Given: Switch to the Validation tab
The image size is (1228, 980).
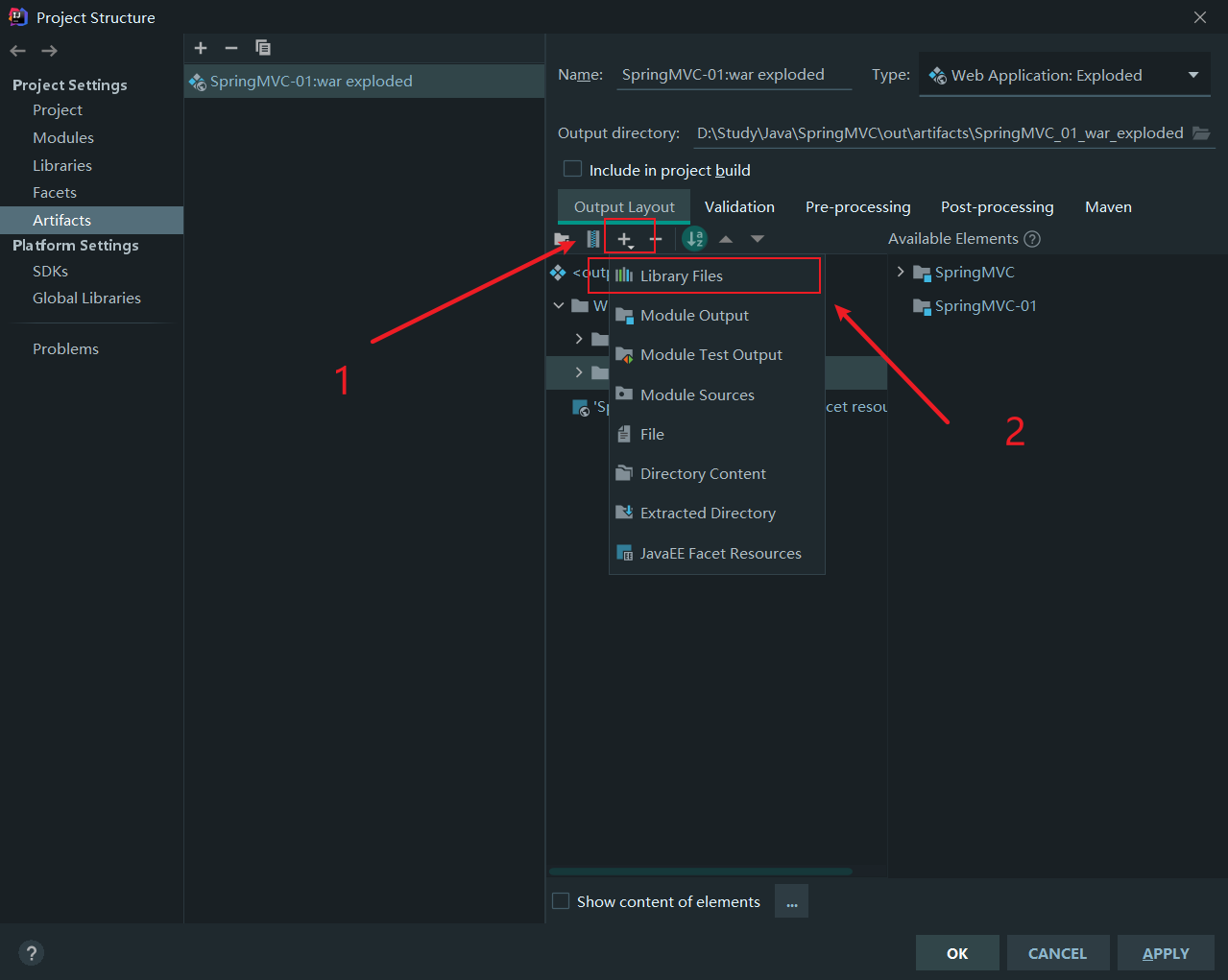Looking at the screenshot, I should 739,207.
